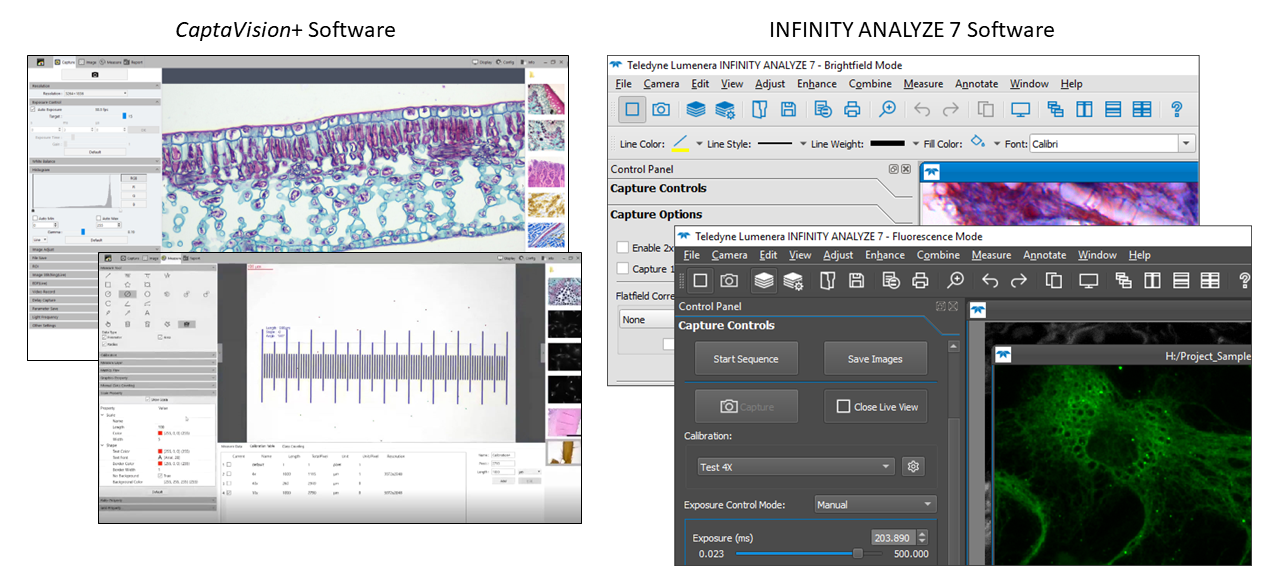Screen dimensions: 1278x584
Task: Click scroll-up arrow in Fluorescence Control Panel
Action: click(954, 347)
